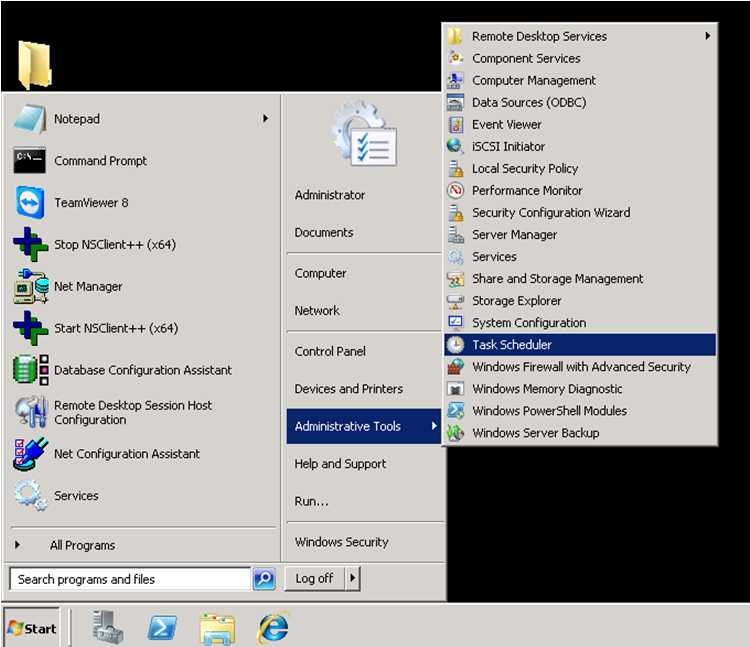Open Share and Storage Management

pos(580,279)
